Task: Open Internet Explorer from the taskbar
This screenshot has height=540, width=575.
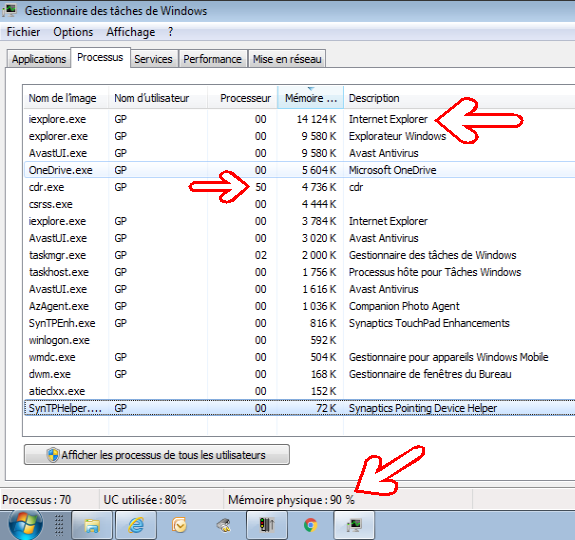Action: coord(136,525)
